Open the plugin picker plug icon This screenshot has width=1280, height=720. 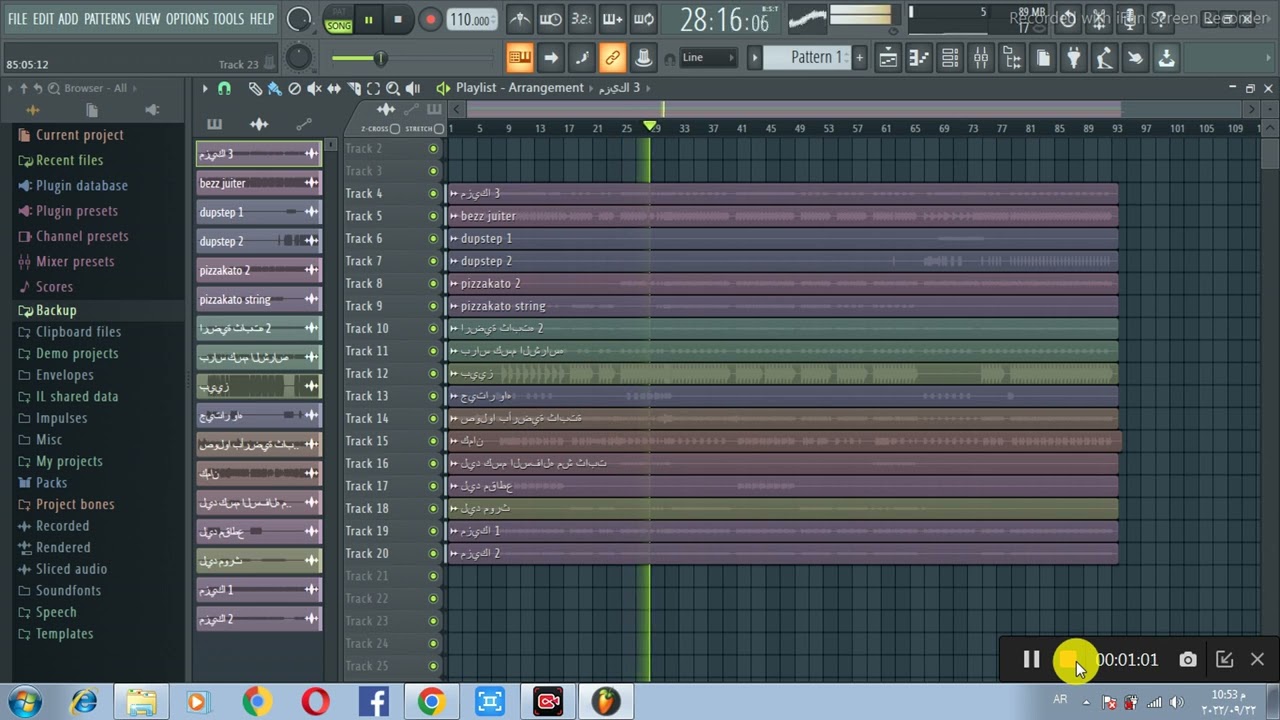click(1074, 58)
